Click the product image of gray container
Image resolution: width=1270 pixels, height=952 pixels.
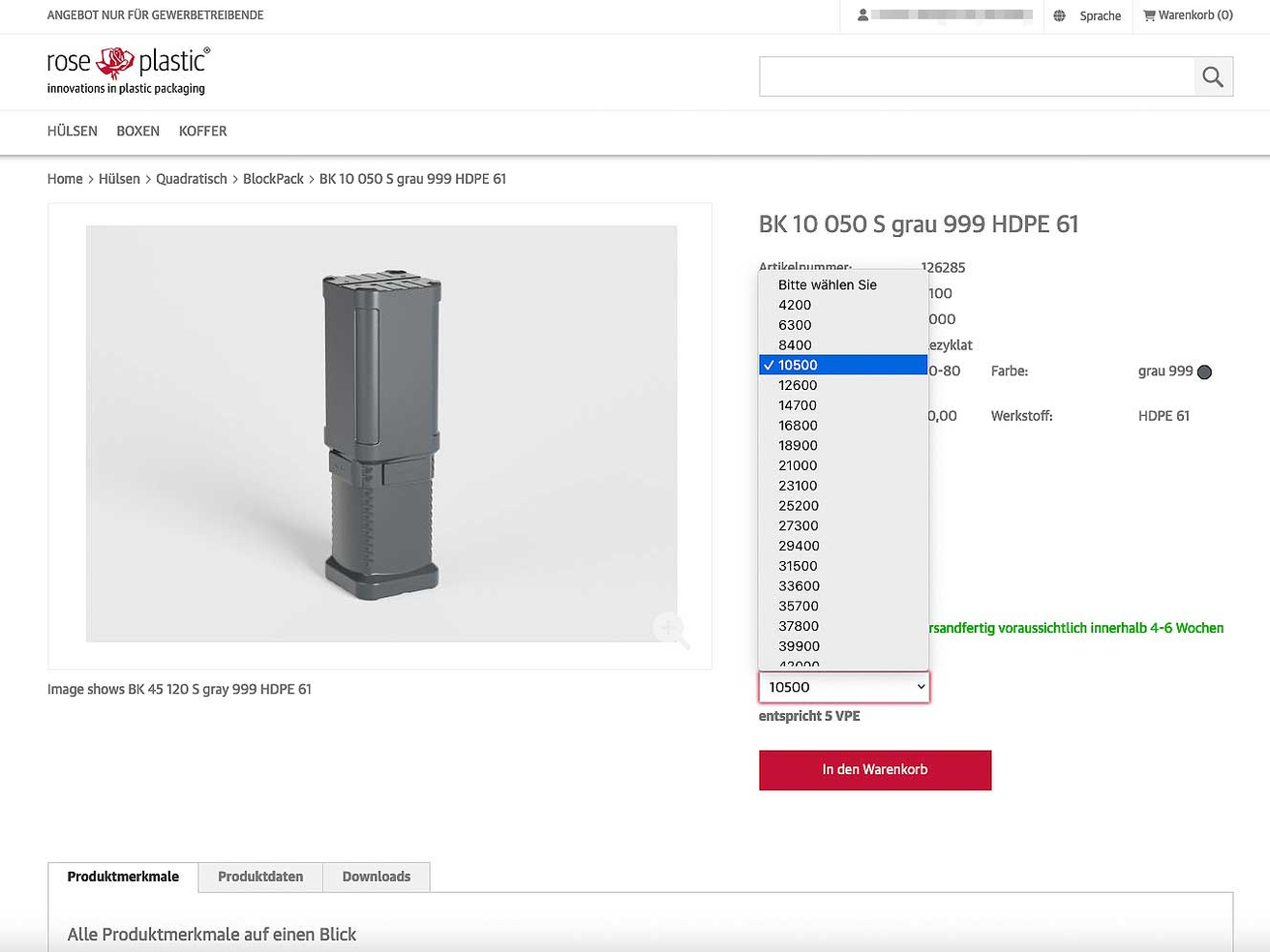click(x=381, y=433)
